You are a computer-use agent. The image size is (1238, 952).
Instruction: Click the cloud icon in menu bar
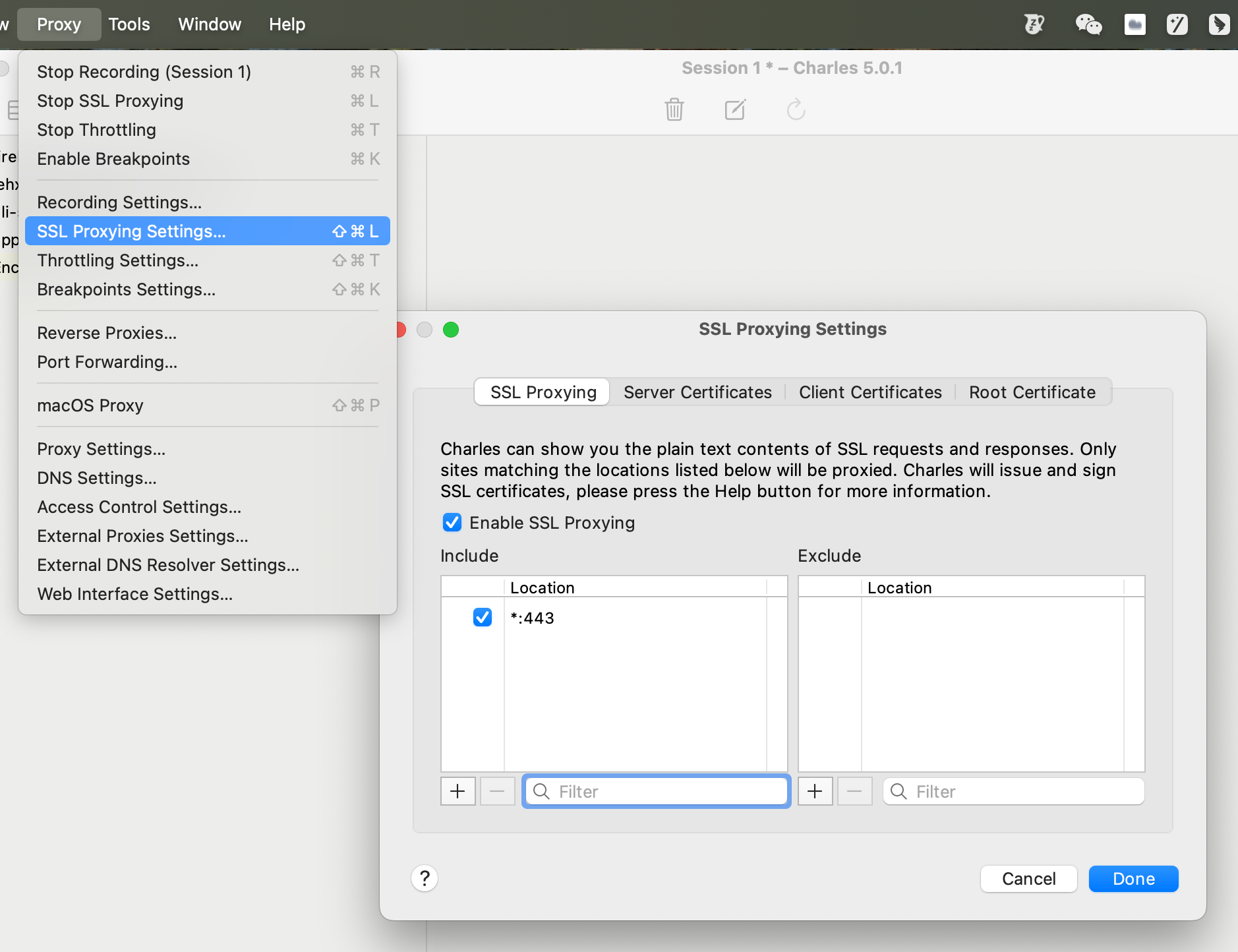point(1135,24)
